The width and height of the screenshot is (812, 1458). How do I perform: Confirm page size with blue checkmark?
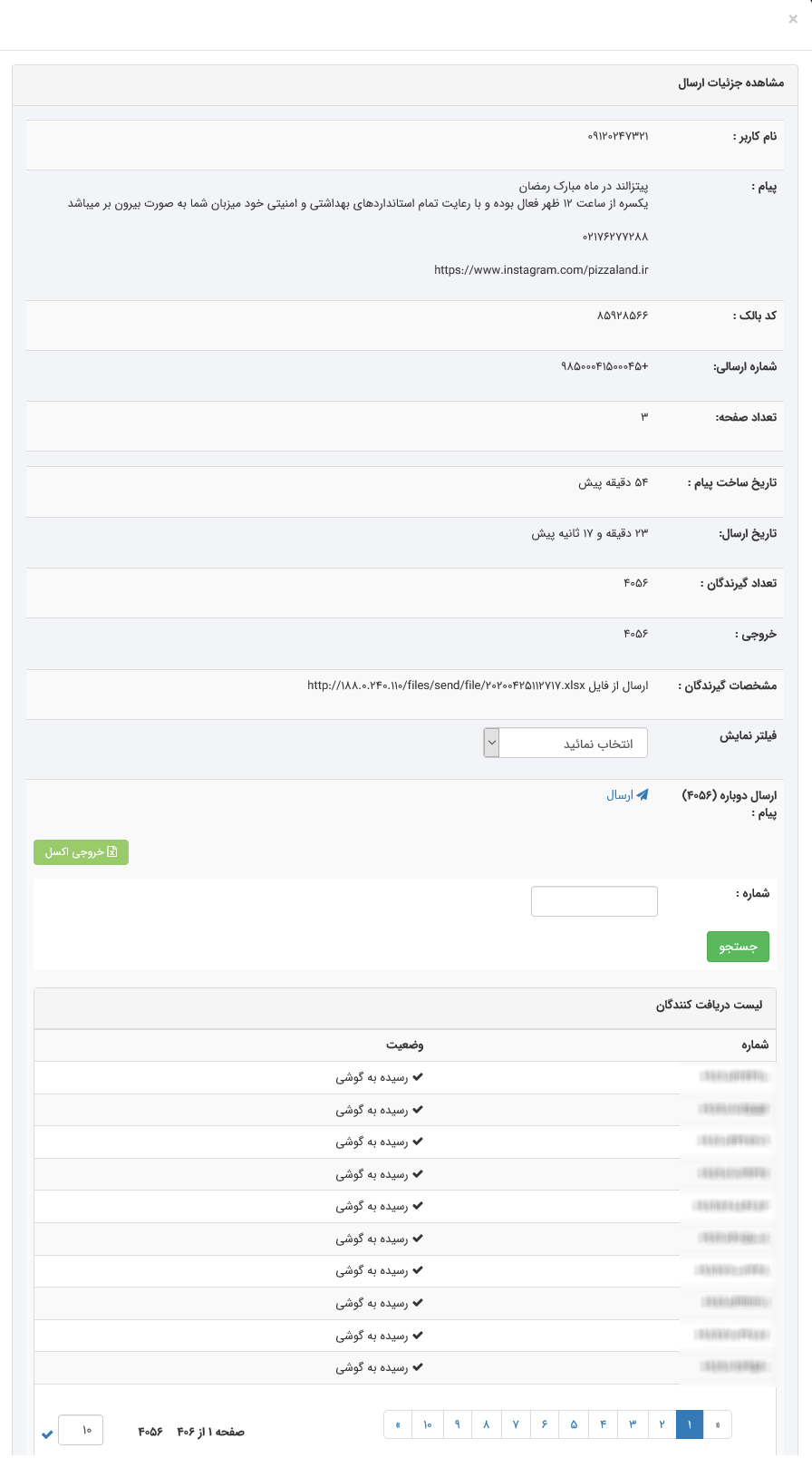tap(47, 1434)
